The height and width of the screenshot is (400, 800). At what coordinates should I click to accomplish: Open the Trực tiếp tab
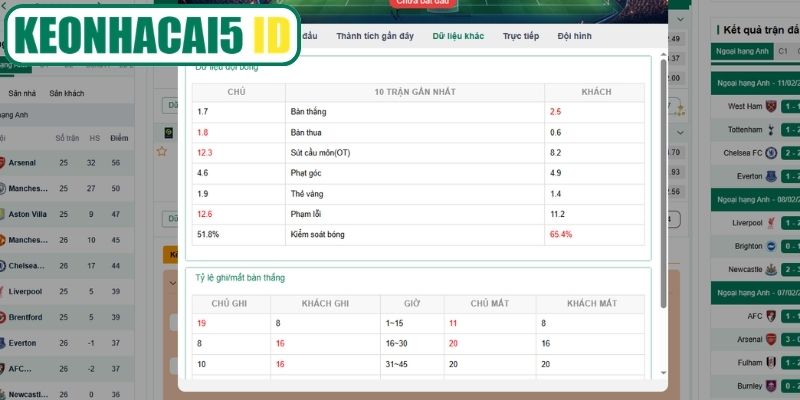click(520, 36)
